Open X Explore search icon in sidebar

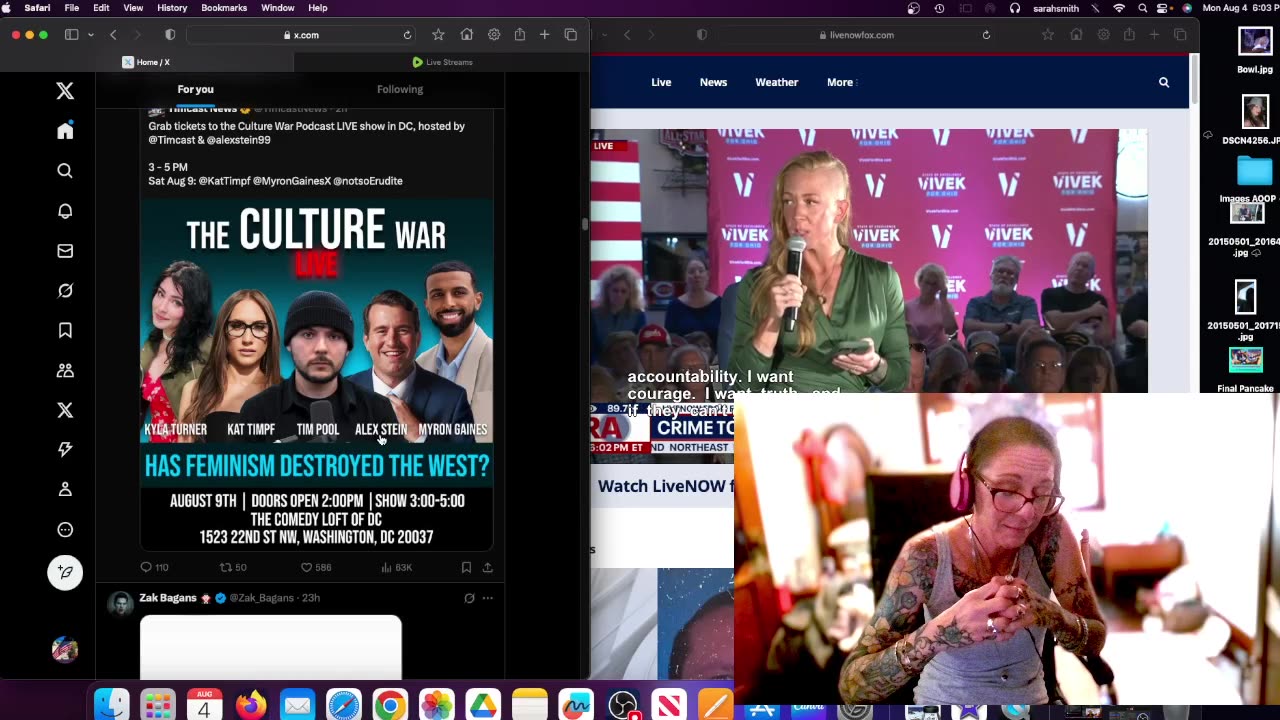65,171
